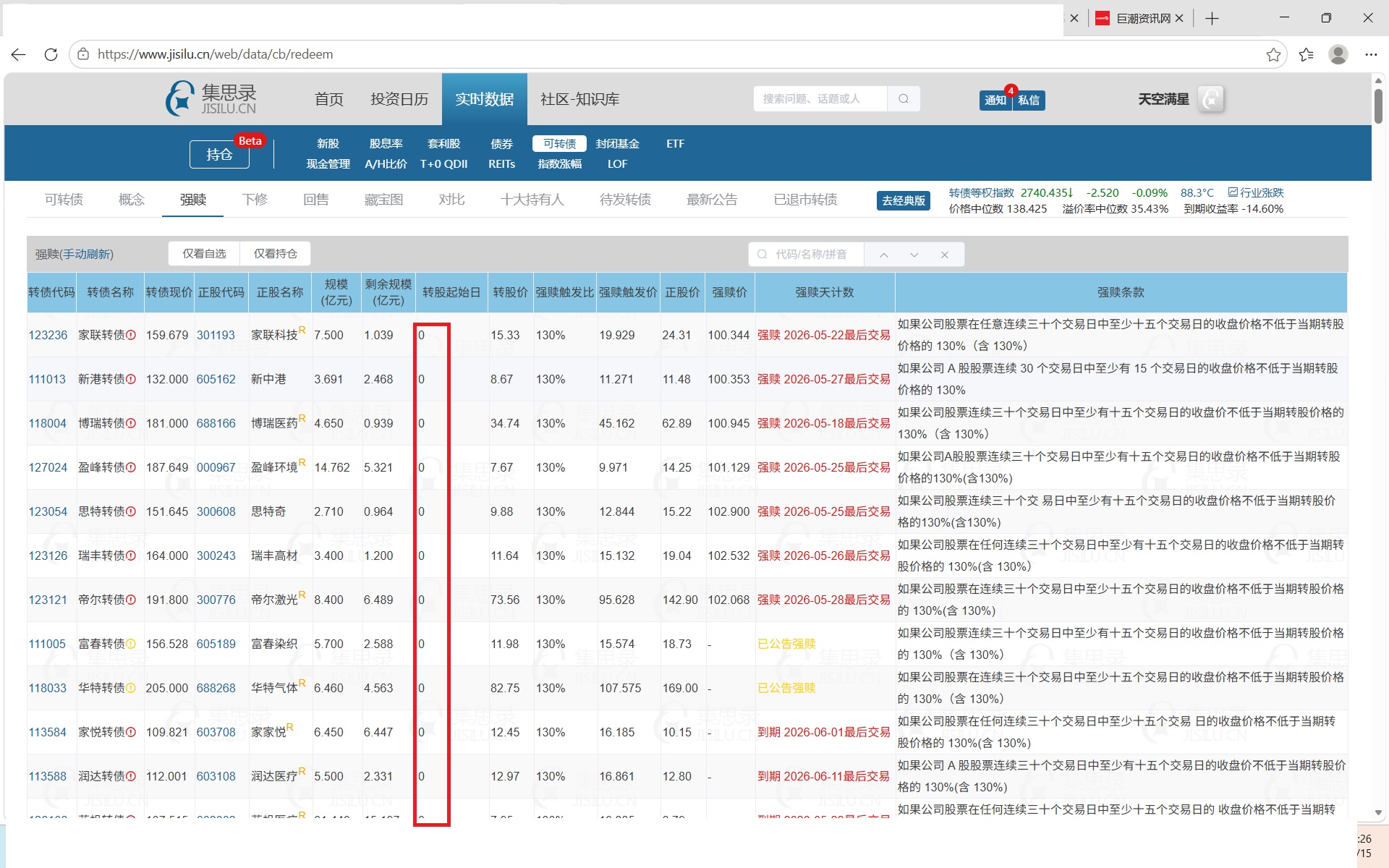
Task: Click the 去经典版 button
Action: (904, 200)
